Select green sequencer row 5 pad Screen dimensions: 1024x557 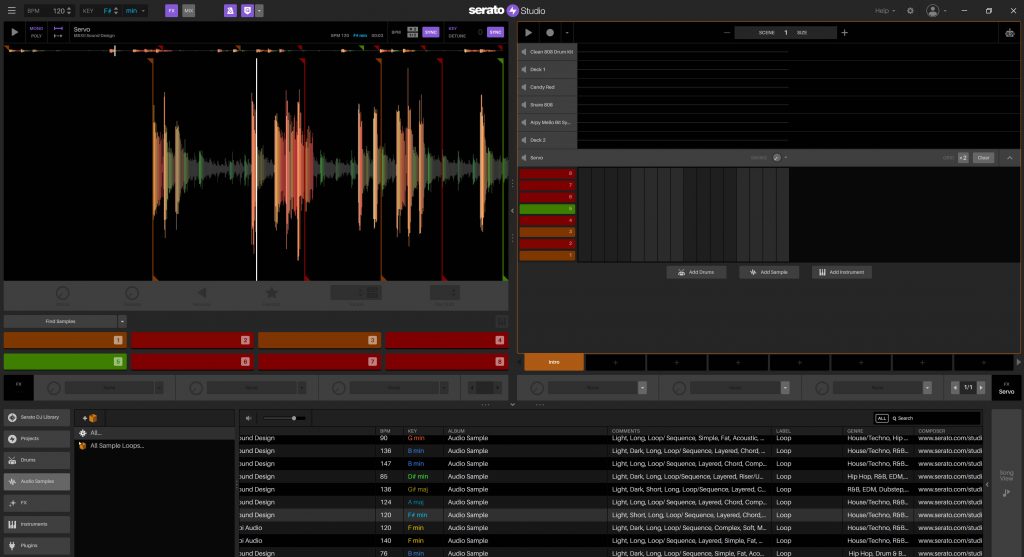(x=547, y=209)
